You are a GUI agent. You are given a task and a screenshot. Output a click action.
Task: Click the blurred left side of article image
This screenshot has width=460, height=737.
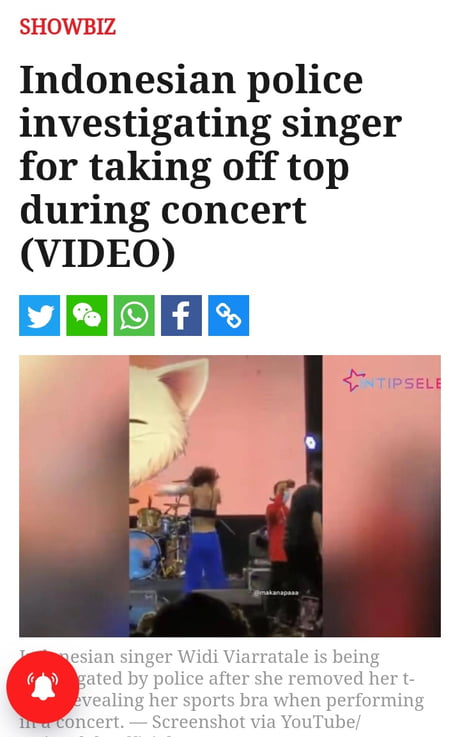(74, 496)
